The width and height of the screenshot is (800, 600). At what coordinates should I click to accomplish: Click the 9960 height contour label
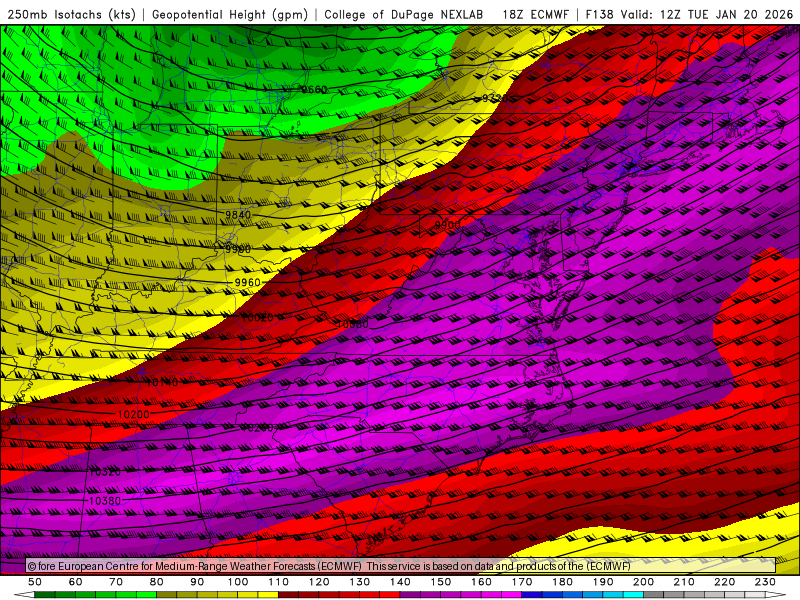coord(247,282)
